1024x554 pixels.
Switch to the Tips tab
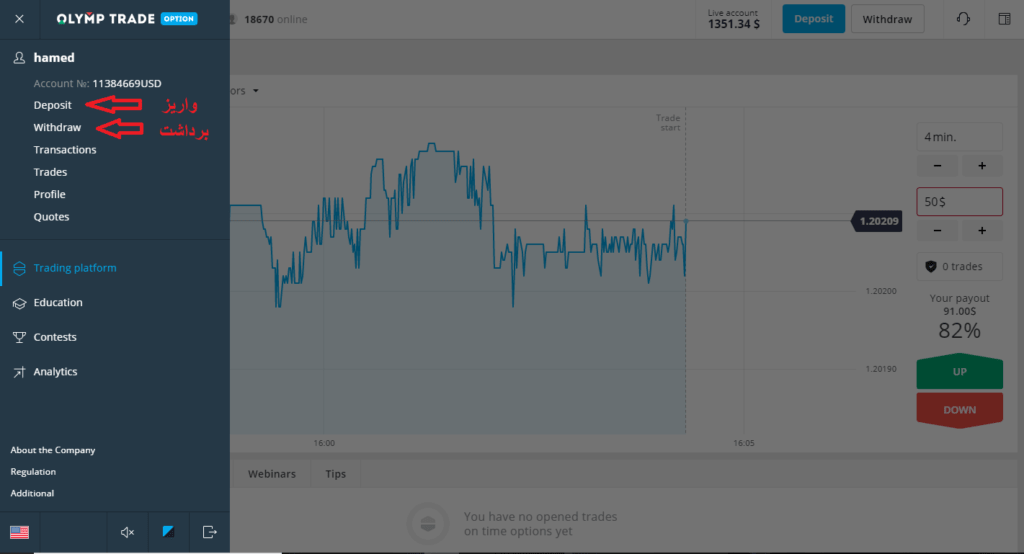(x=336, y=474)
